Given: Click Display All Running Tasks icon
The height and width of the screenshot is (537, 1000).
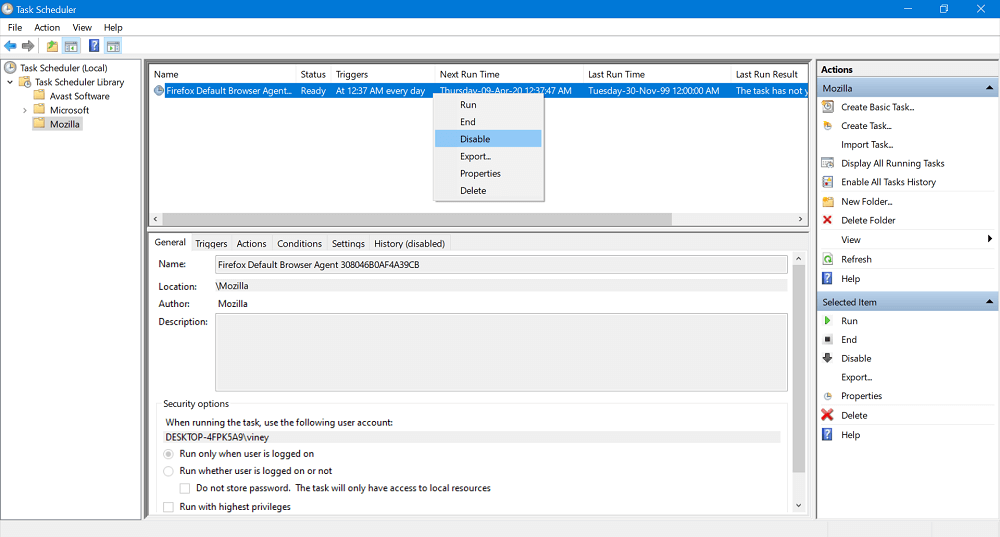Looking at the screenshot, I should click(828, 163).
